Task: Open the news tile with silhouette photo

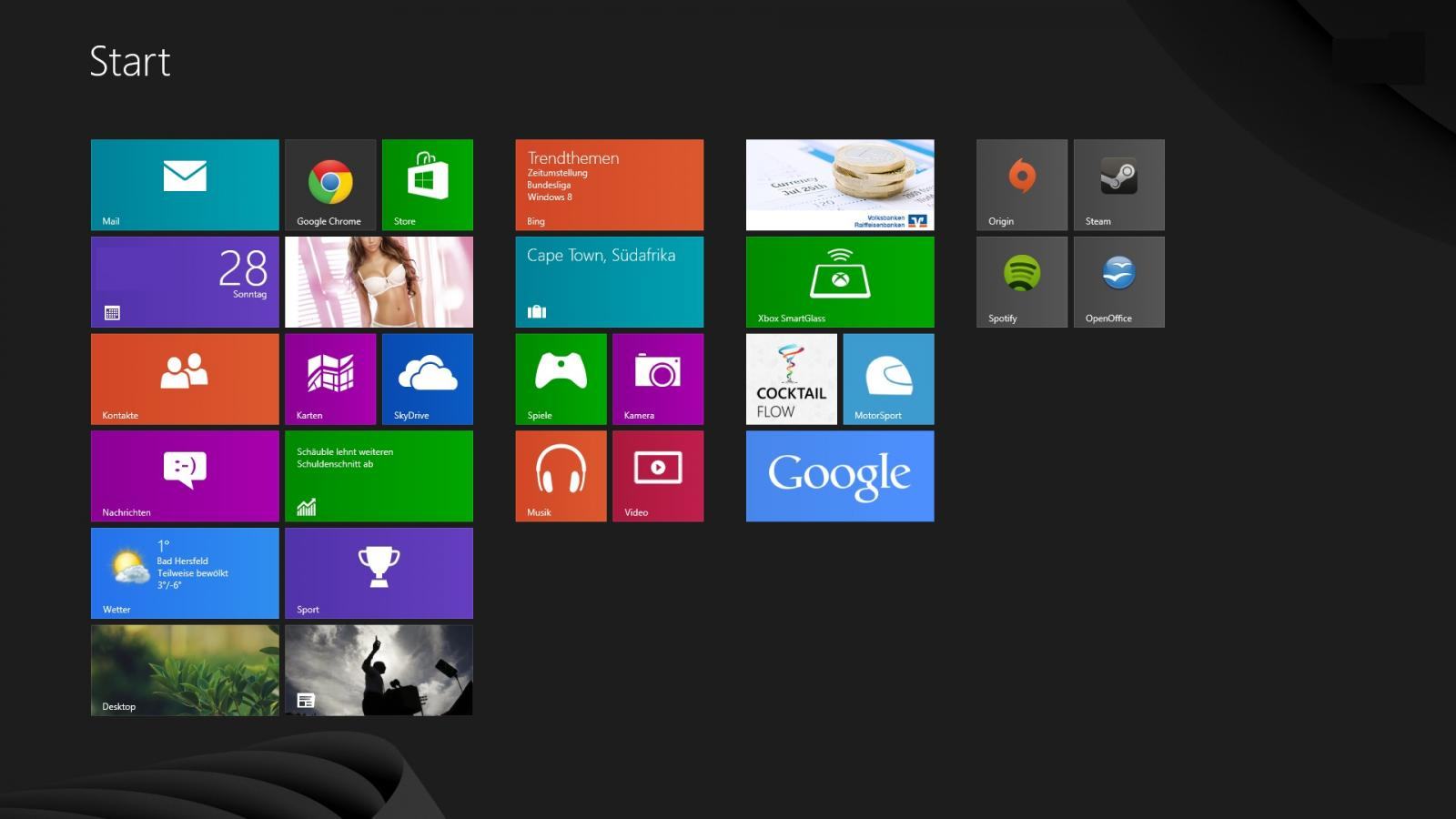Action: [x=379, y=670]
